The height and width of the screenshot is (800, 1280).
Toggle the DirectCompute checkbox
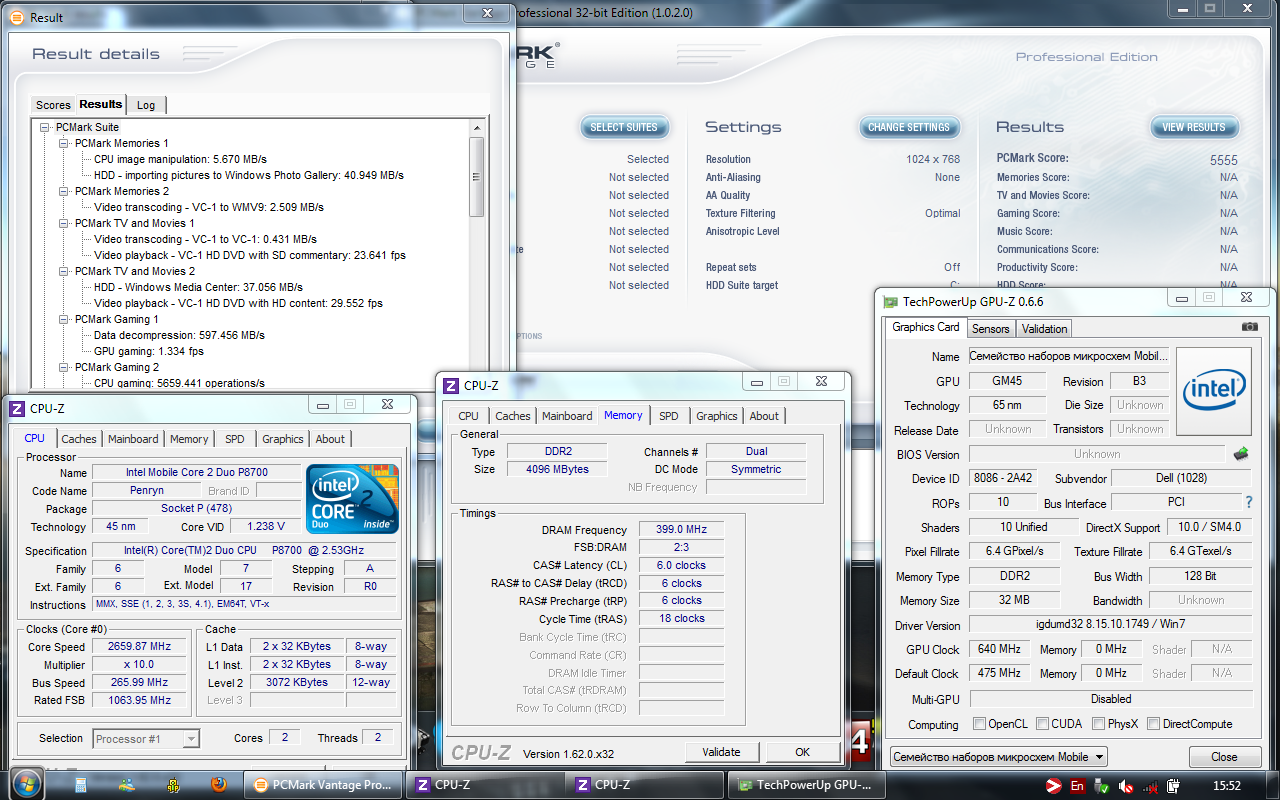pyautogui.click(x=1154, y=723)
